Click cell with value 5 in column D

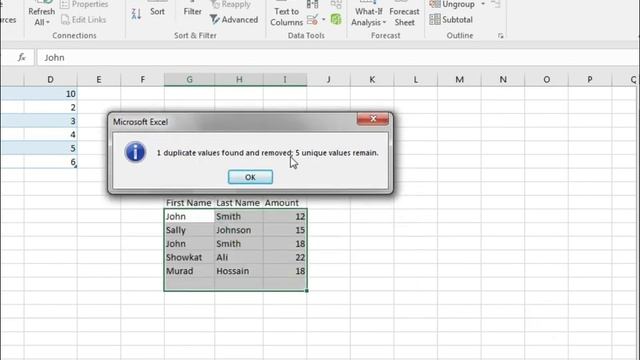click(51, 148)
